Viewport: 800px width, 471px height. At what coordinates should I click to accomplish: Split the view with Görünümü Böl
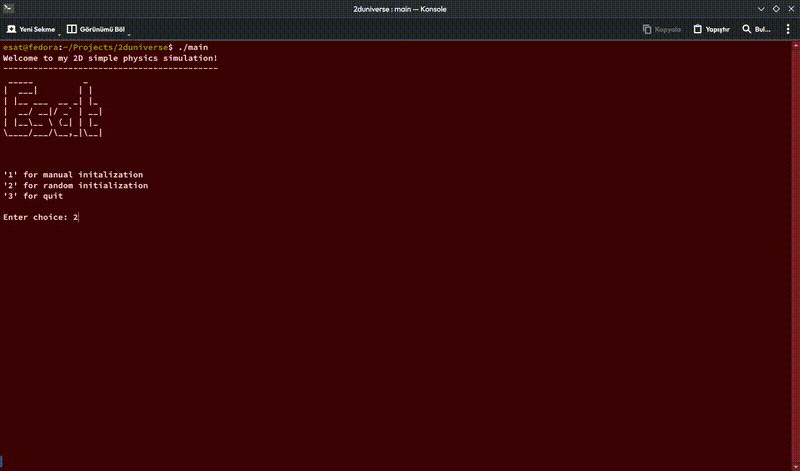pos(96,29)
